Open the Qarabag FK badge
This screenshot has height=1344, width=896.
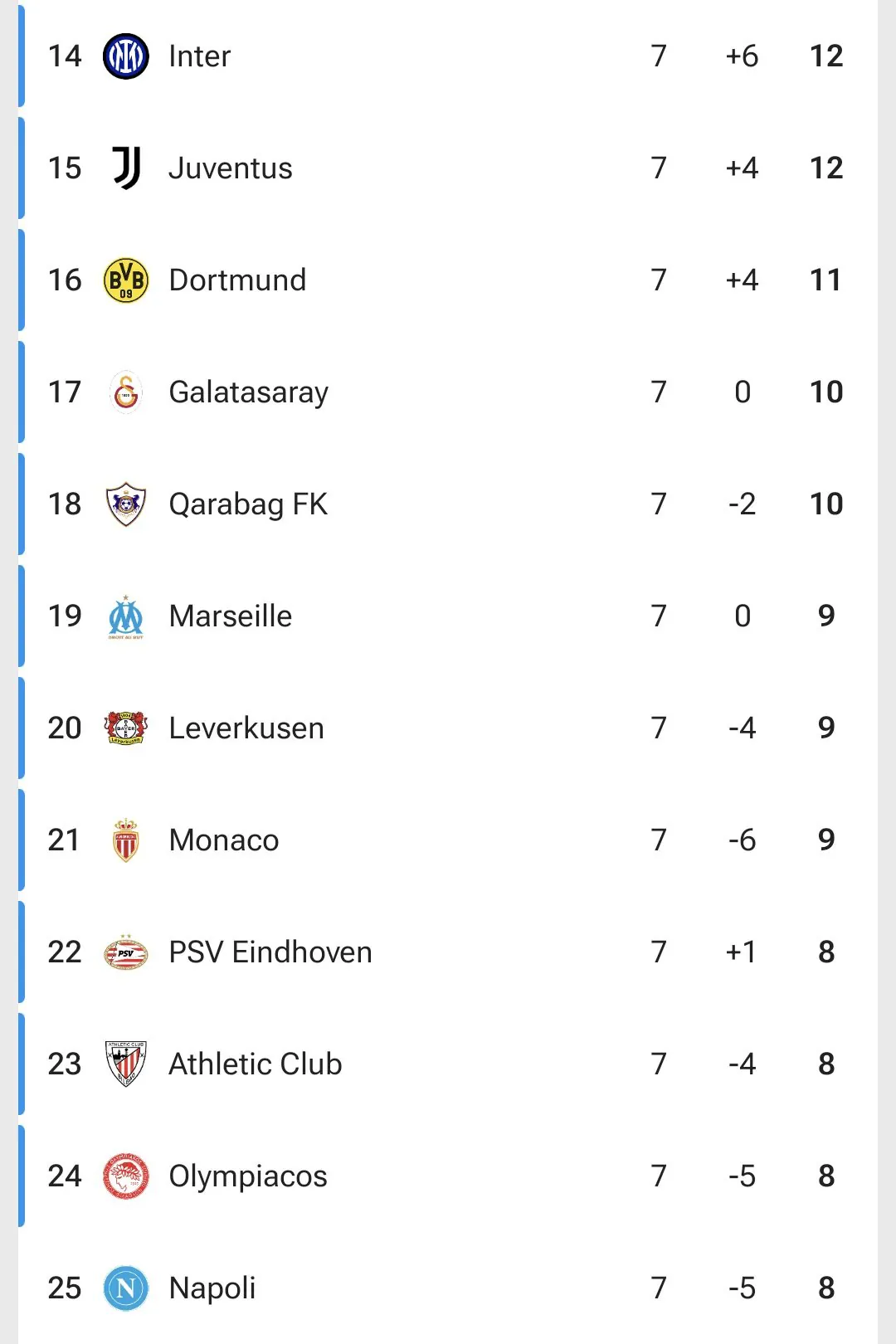126,504
